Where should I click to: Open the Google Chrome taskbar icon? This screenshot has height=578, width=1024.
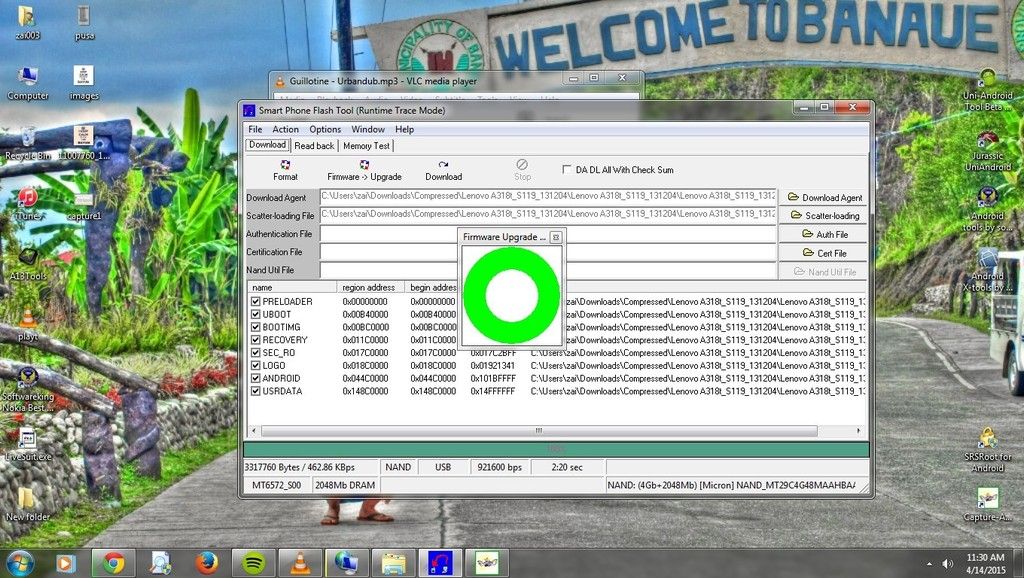pyautogui.click(x=113, y=563)
